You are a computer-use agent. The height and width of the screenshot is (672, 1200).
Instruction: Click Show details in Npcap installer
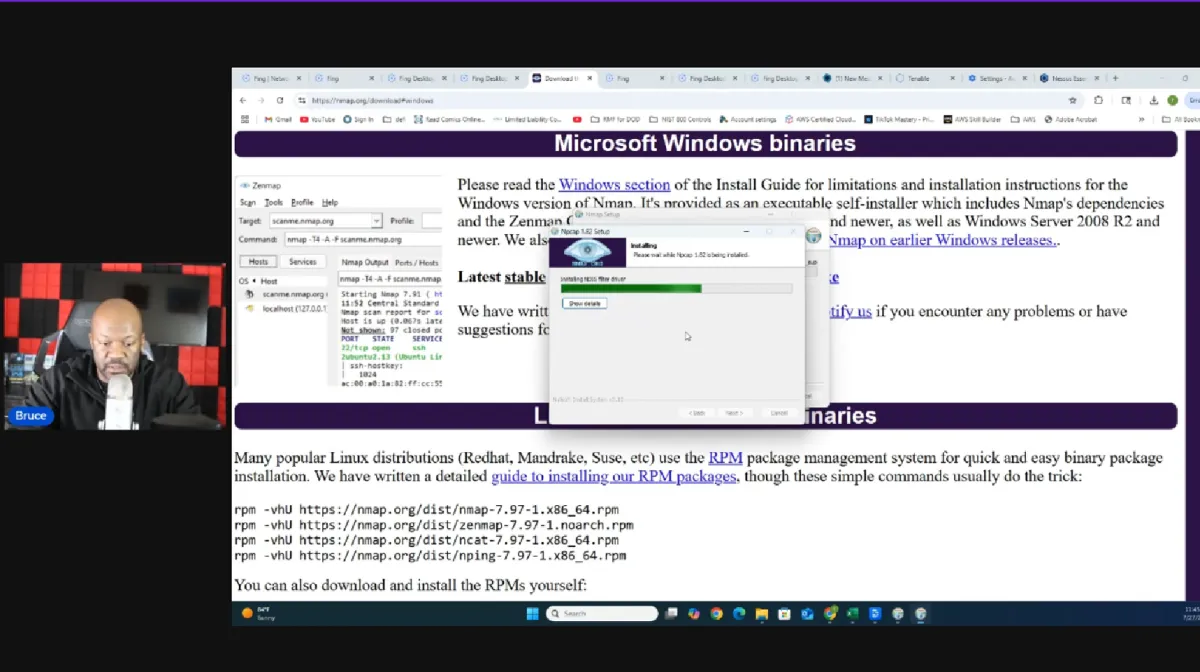584,303
